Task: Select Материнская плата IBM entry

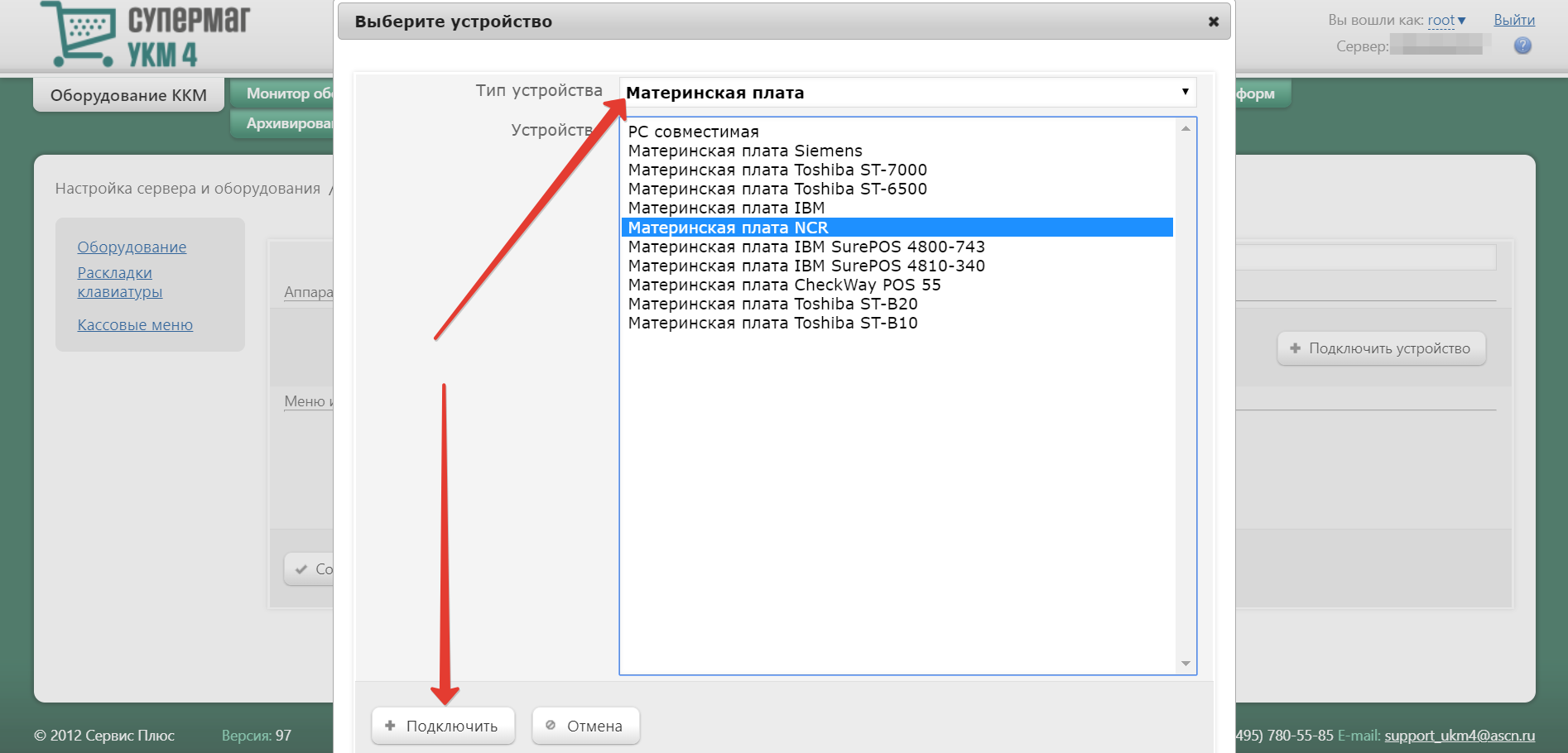Action: click(897, 208)
